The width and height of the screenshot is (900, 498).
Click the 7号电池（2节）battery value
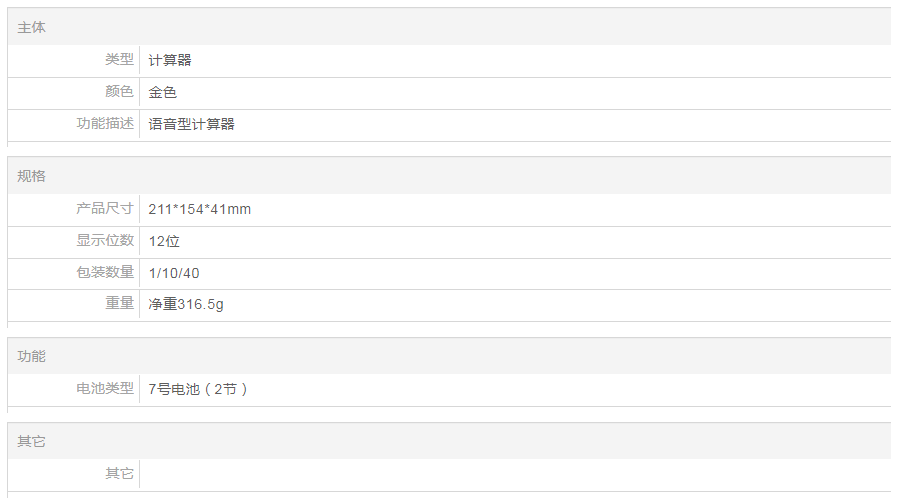click(x=198, y=389)
